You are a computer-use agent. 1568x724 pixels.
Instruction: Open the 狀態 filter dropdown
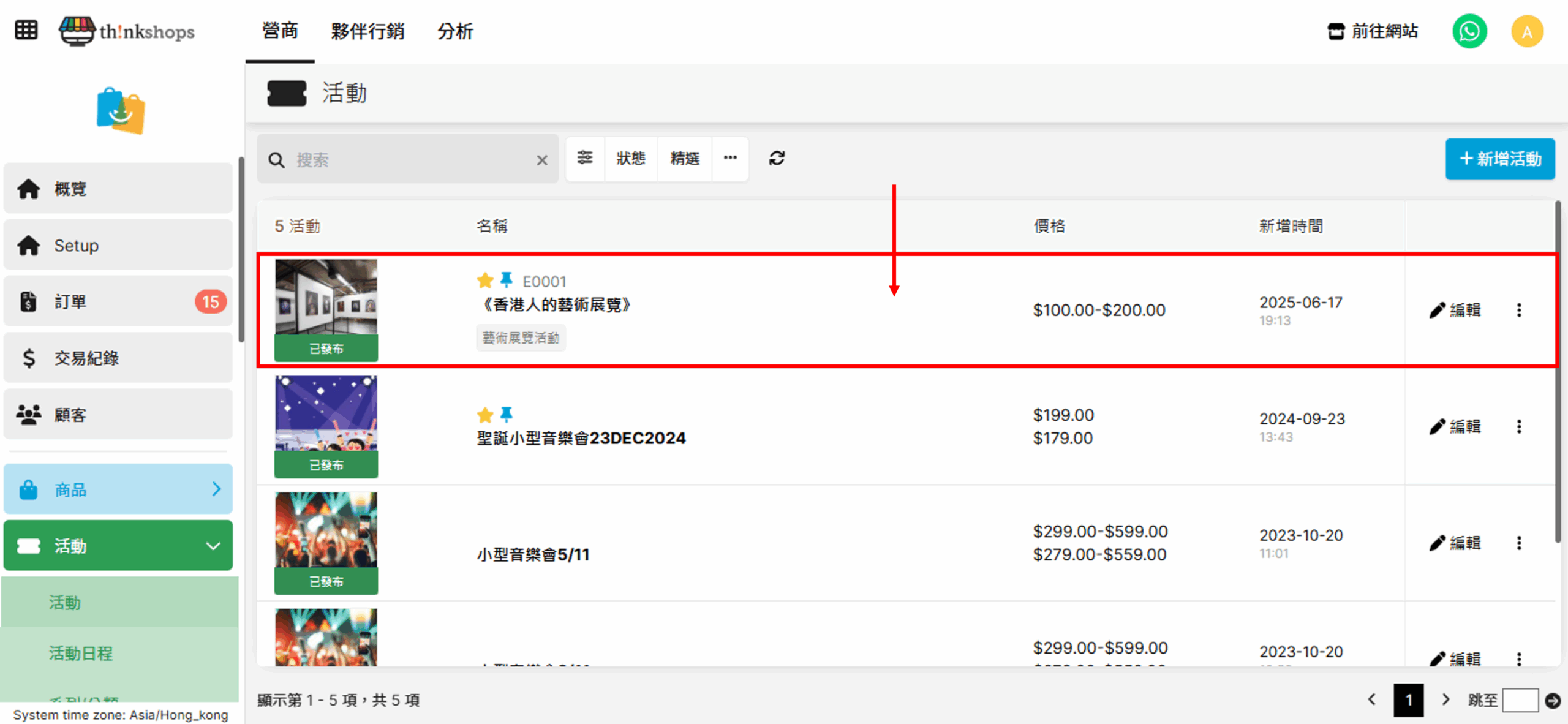click(x=631, y=159)
